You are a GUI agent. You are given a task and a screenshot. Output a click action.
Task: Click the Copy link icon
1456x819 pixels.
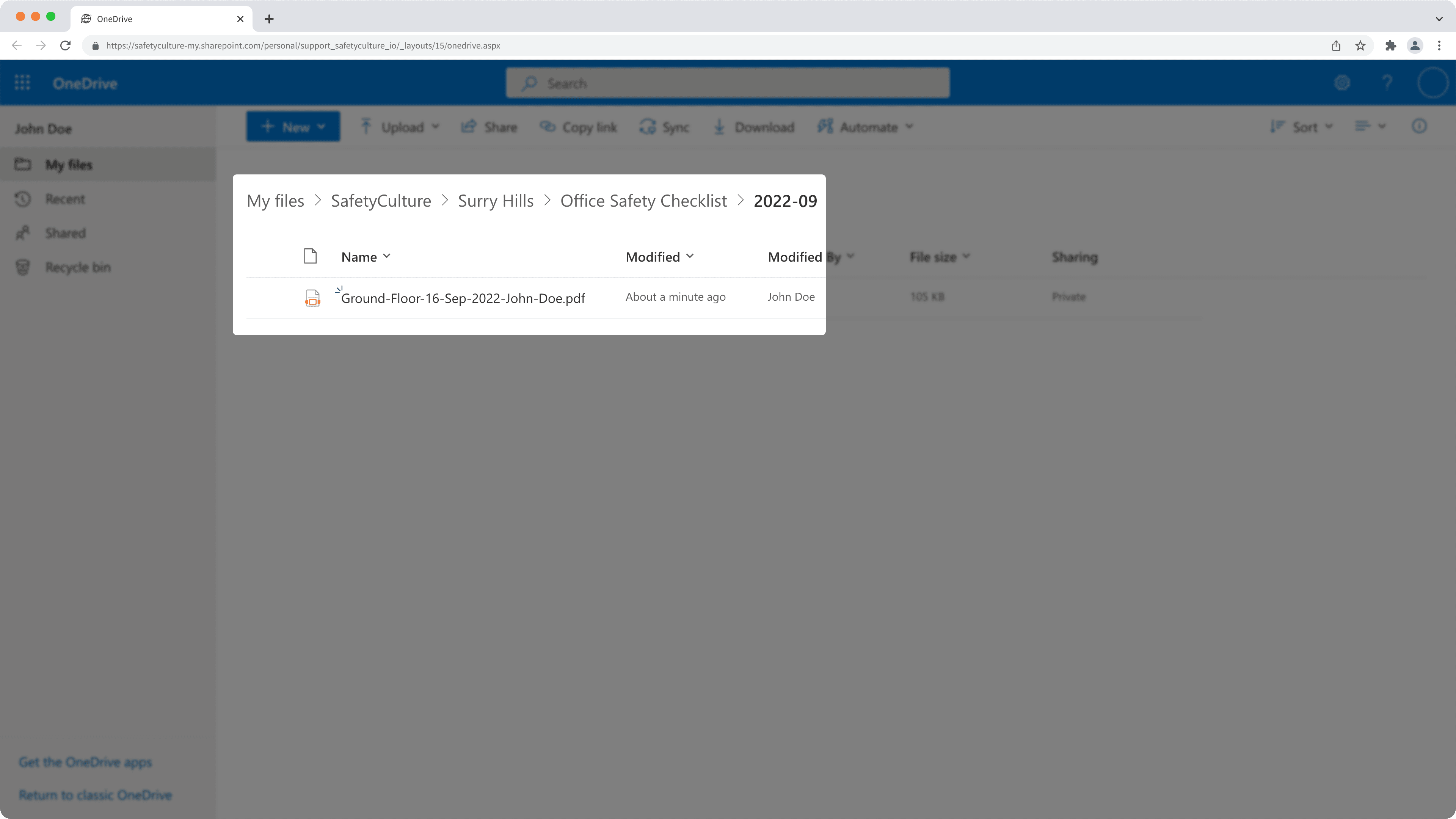pos(547,127)
